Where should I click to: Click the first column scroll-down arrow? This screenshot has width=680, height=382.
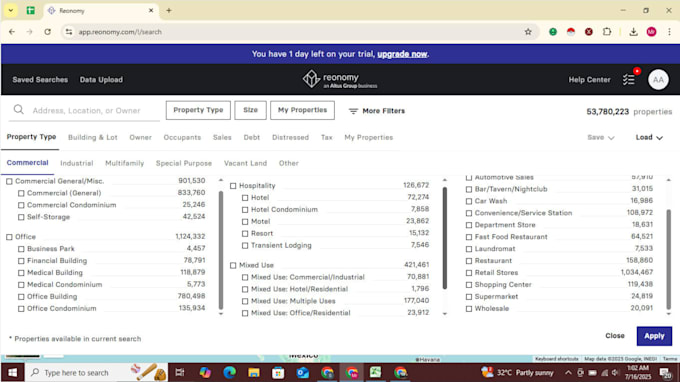[x=221, y=314]
